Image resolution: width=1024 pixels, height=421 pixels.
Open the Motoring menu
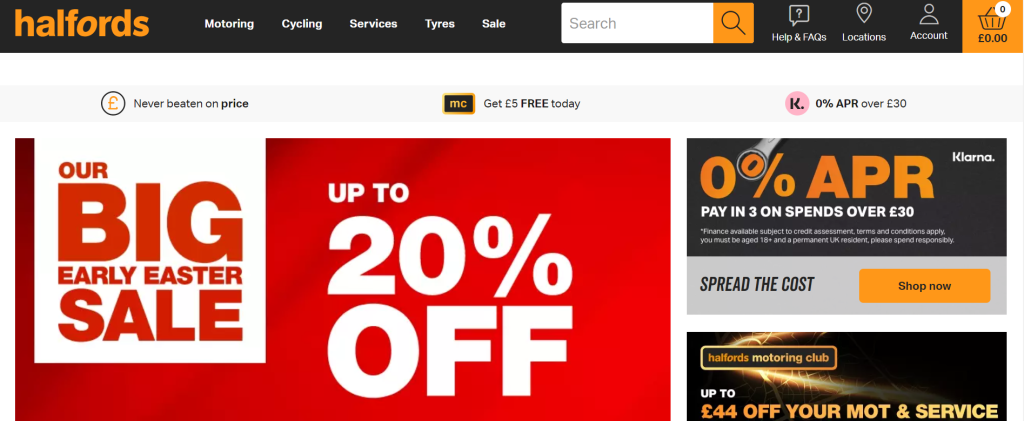(229, 23)
